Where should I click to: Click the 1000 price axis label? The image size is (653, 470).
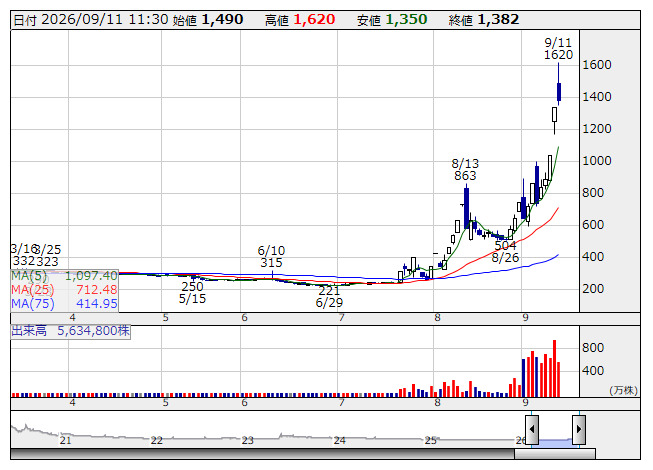[597, 161]
